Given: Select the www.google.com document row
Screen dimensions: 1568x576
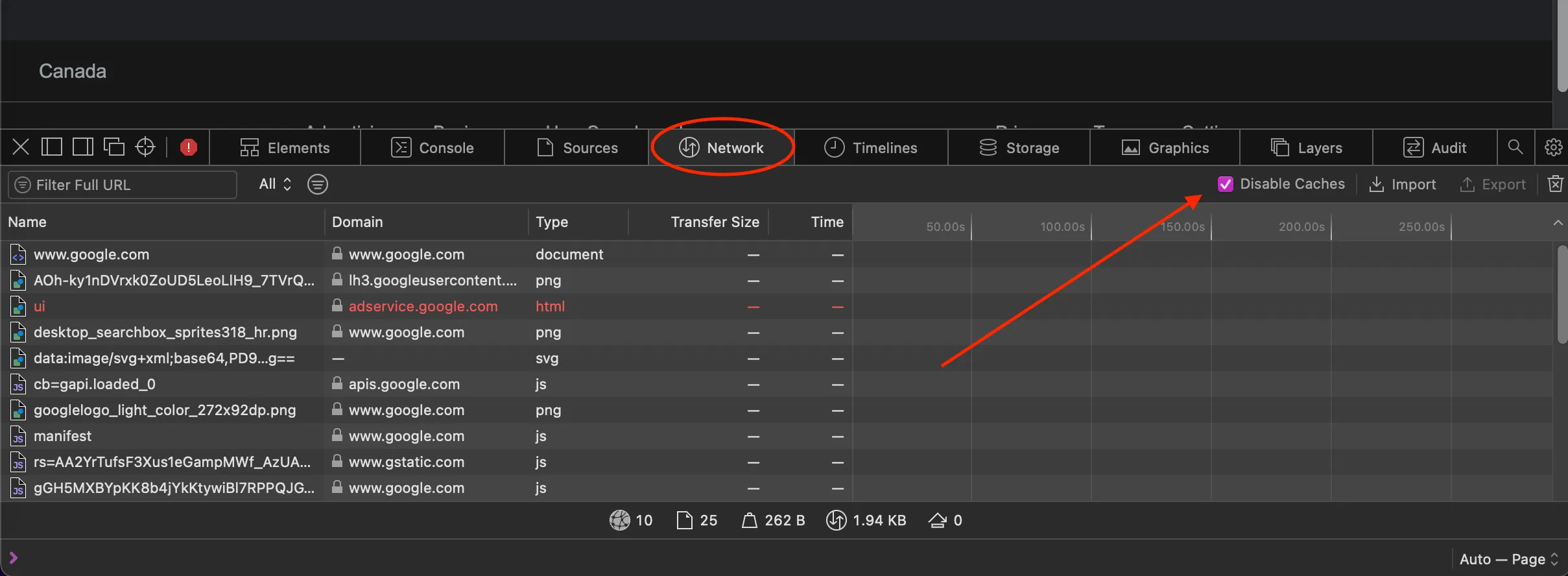Looking at the screenshot, I should pyautogui.click(x=777, y=254).
